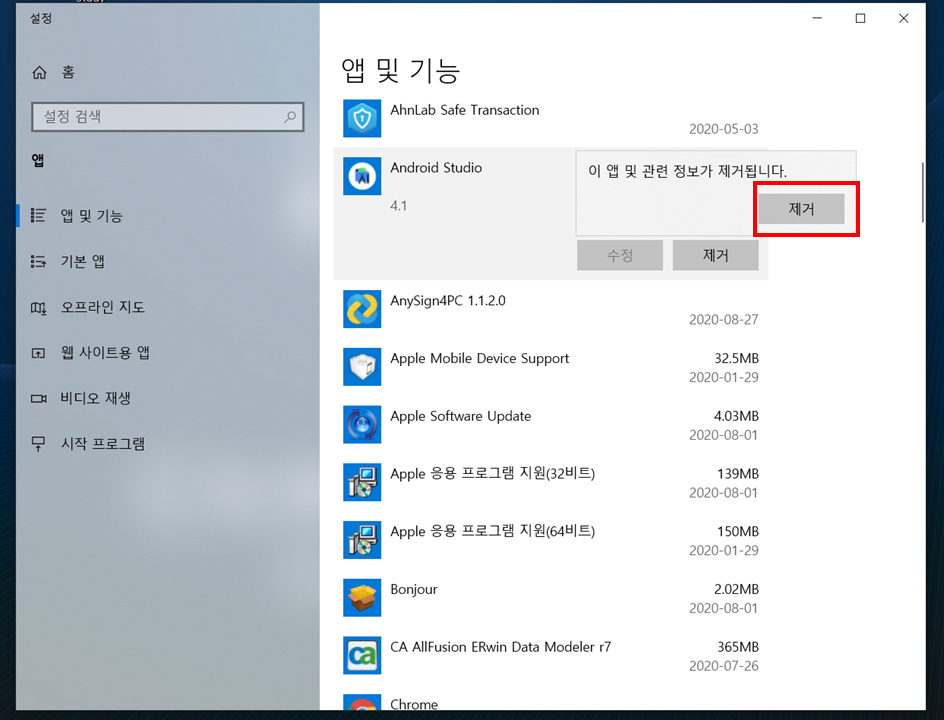Select the Apple Software Update name

[x=461, y=417]
